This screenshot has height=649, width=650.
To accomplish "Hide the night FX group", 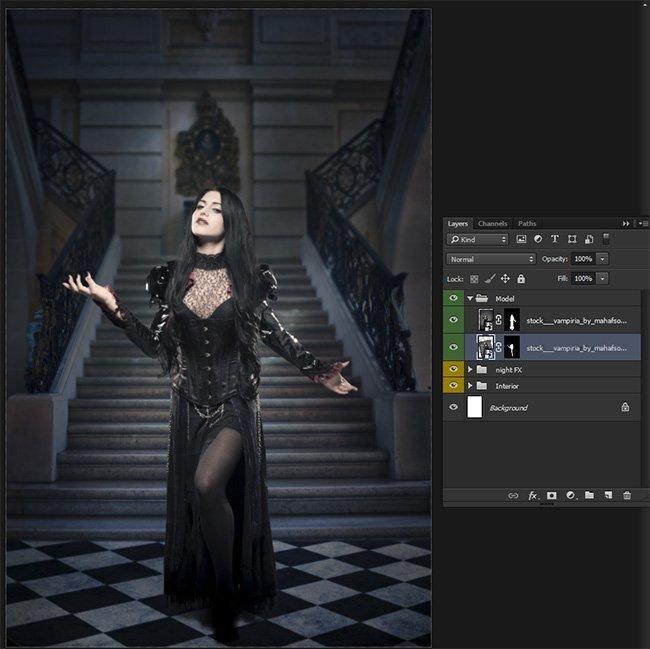I will (454, 369).
